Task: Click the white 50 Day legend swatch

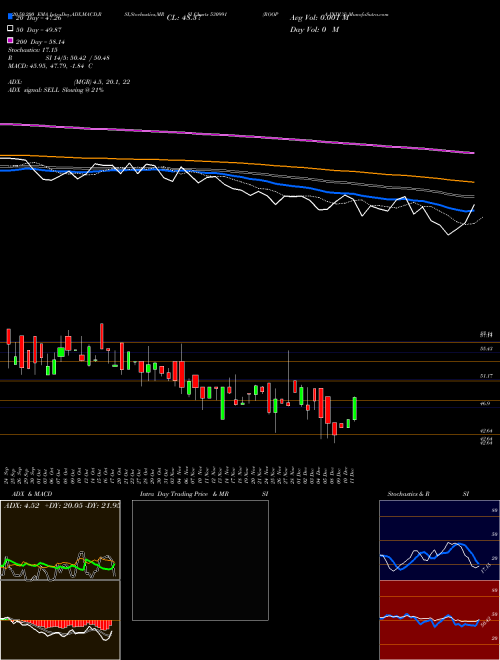Action: pos(11,29)
